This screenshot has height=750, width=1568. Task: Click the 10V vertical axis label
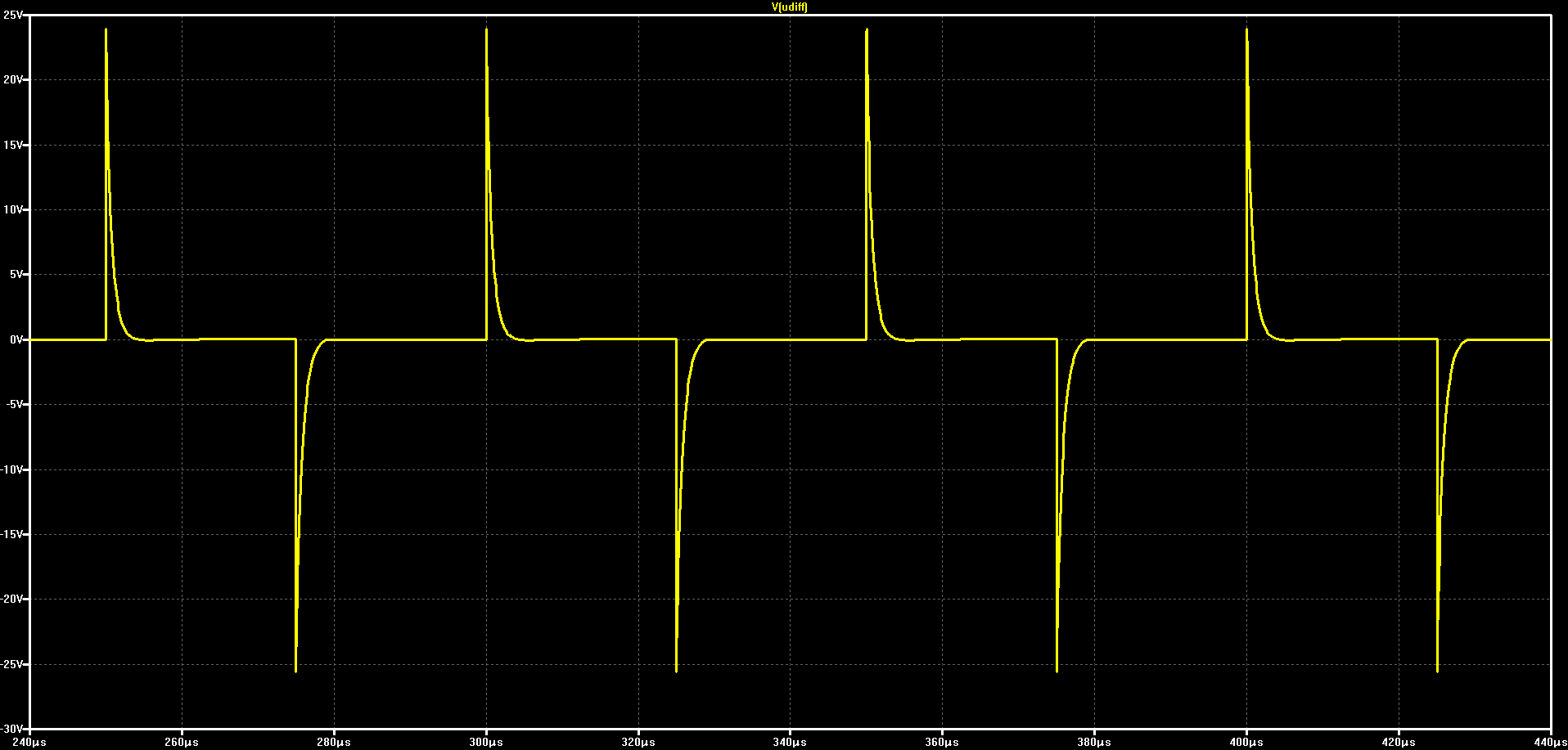[x=12, y=209]
